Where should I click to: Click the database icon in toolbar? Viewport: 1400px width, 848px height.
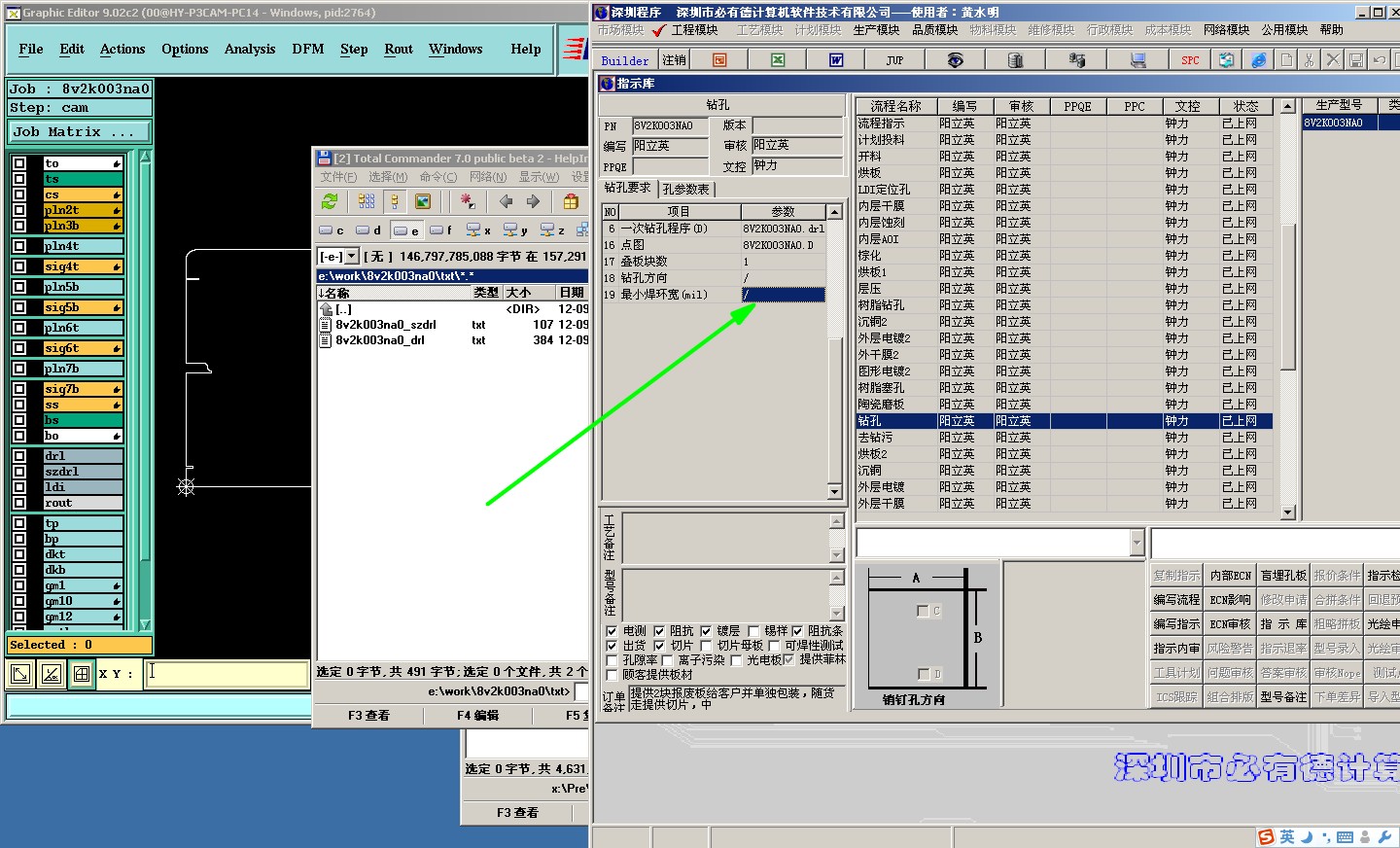pos(1015,60)
